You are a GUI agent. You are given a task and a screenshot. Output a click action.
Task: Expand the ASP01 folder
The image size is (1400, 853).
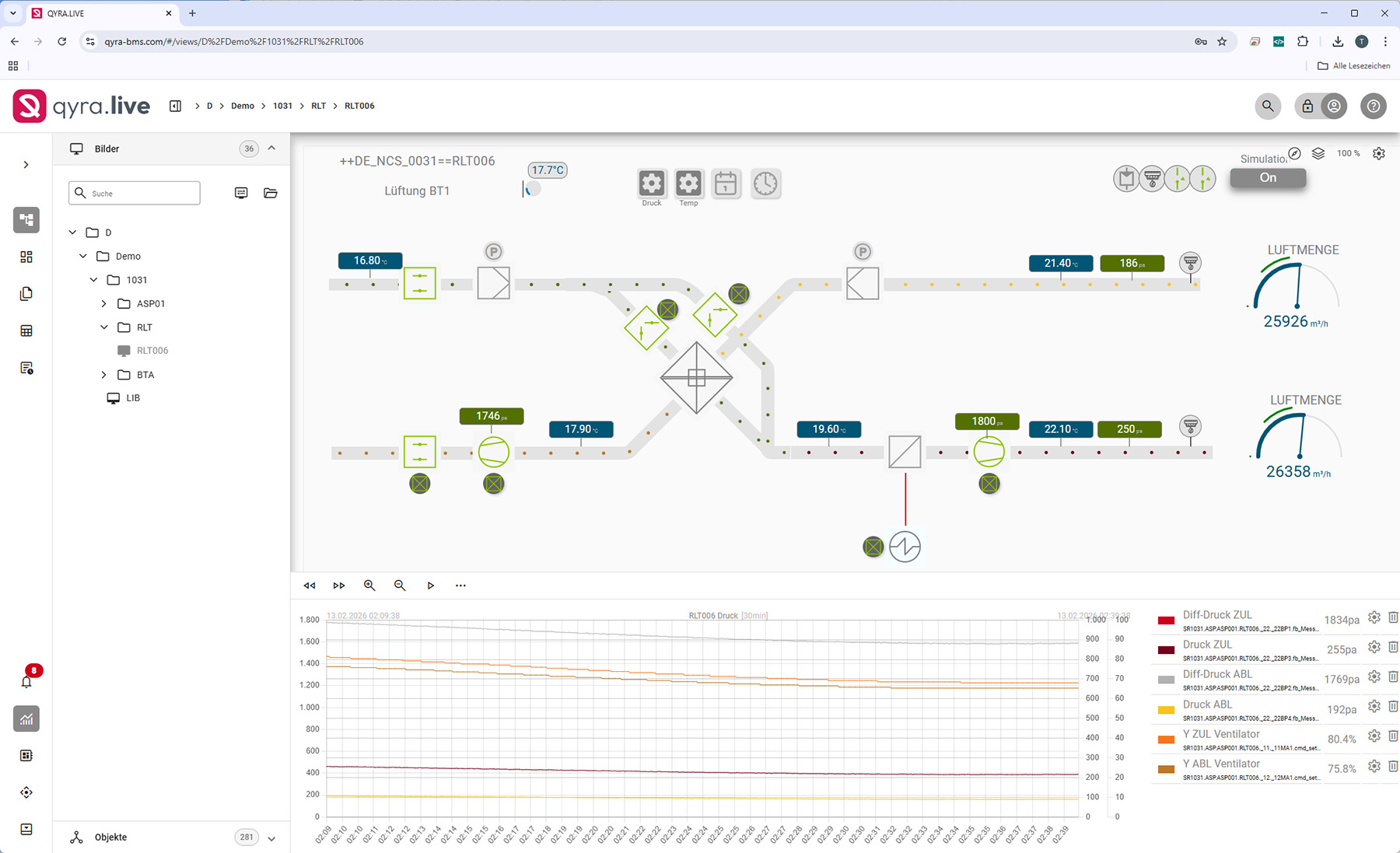104,303
